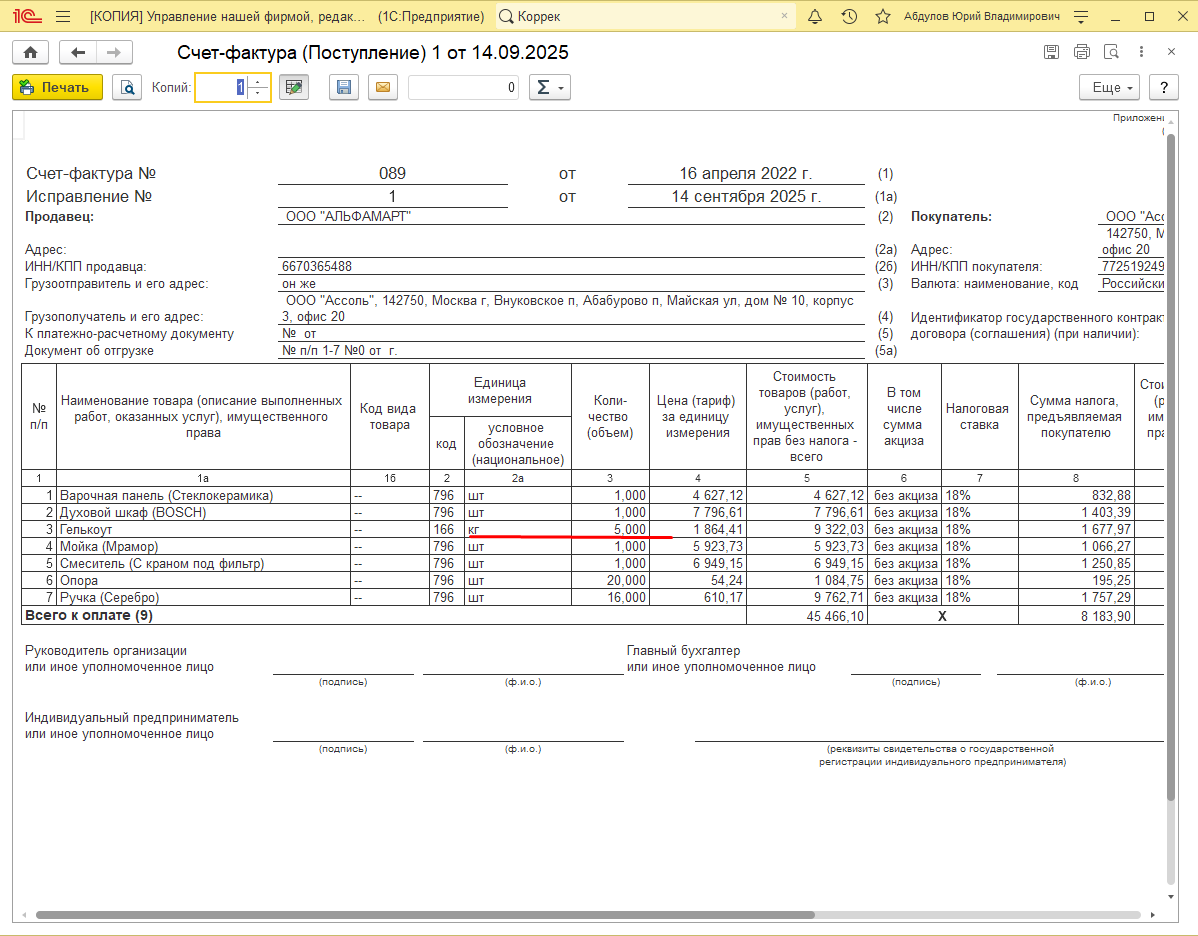This screenshot has width=1198, height=936.
Task: Click the Копий number field
Action: 222,87
